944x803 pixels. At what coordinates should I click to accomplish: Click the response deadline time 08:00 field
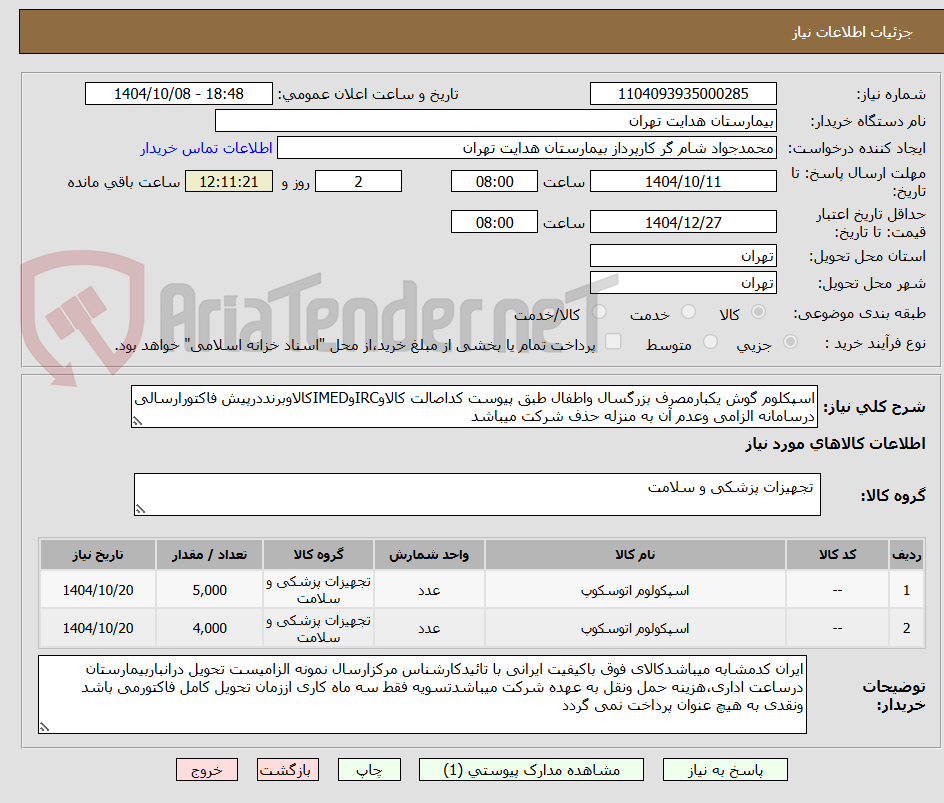[494, 181]
